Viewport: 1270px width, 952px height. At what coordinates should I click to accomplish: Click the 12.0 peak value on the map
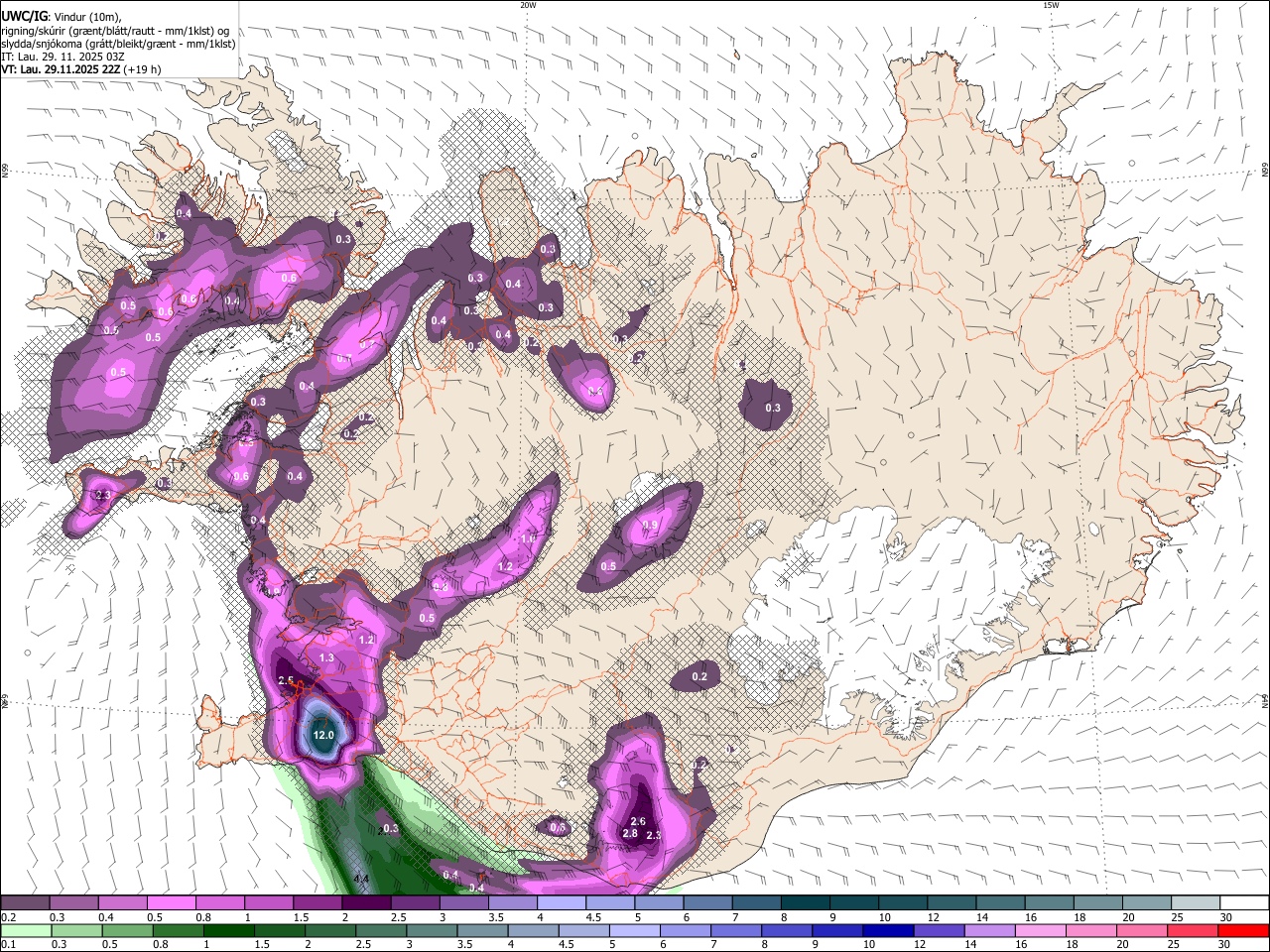tap(323, 736)
